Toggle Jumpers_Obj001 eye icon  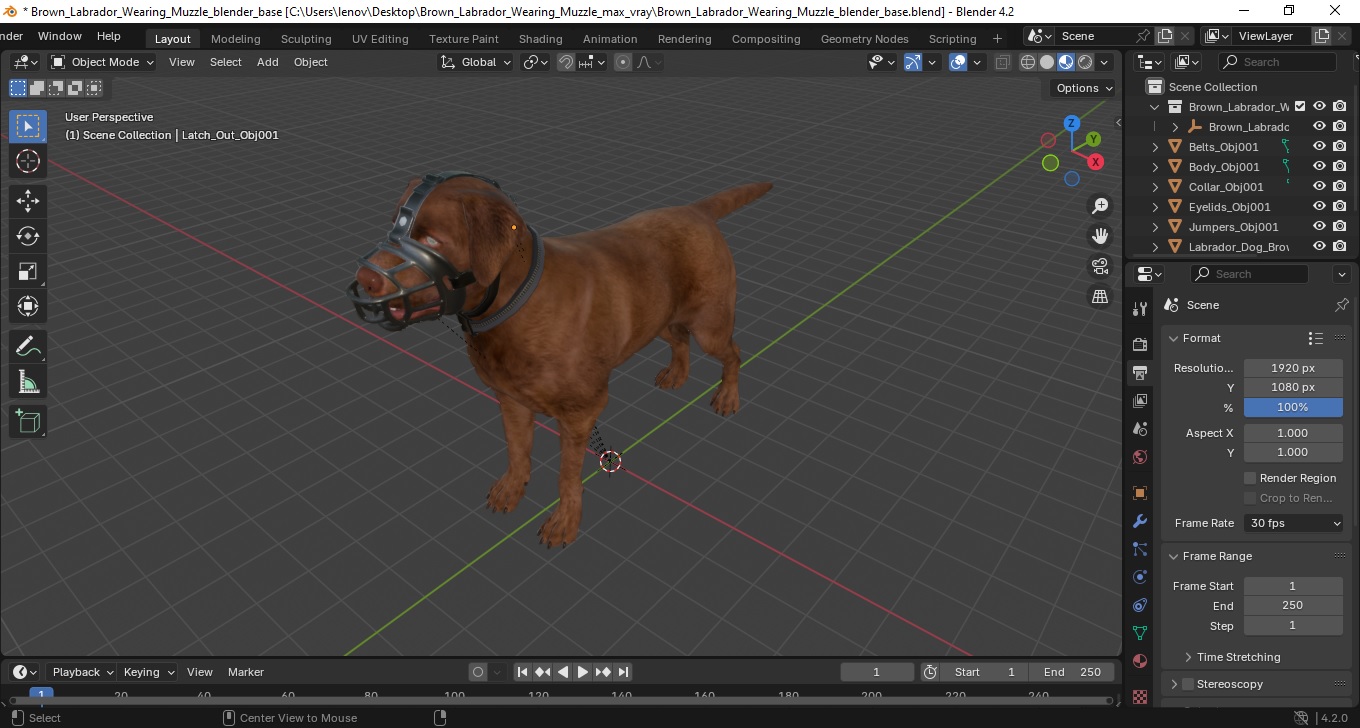1319,227
